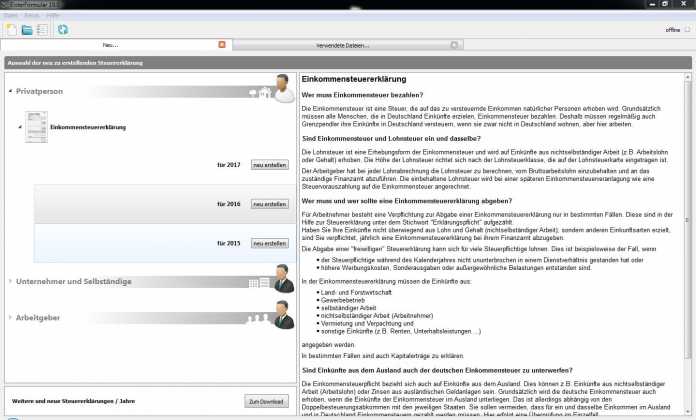This screenshot has height=420, width=696.
Task: Collapse the Privatperson section
Action: 10,91
